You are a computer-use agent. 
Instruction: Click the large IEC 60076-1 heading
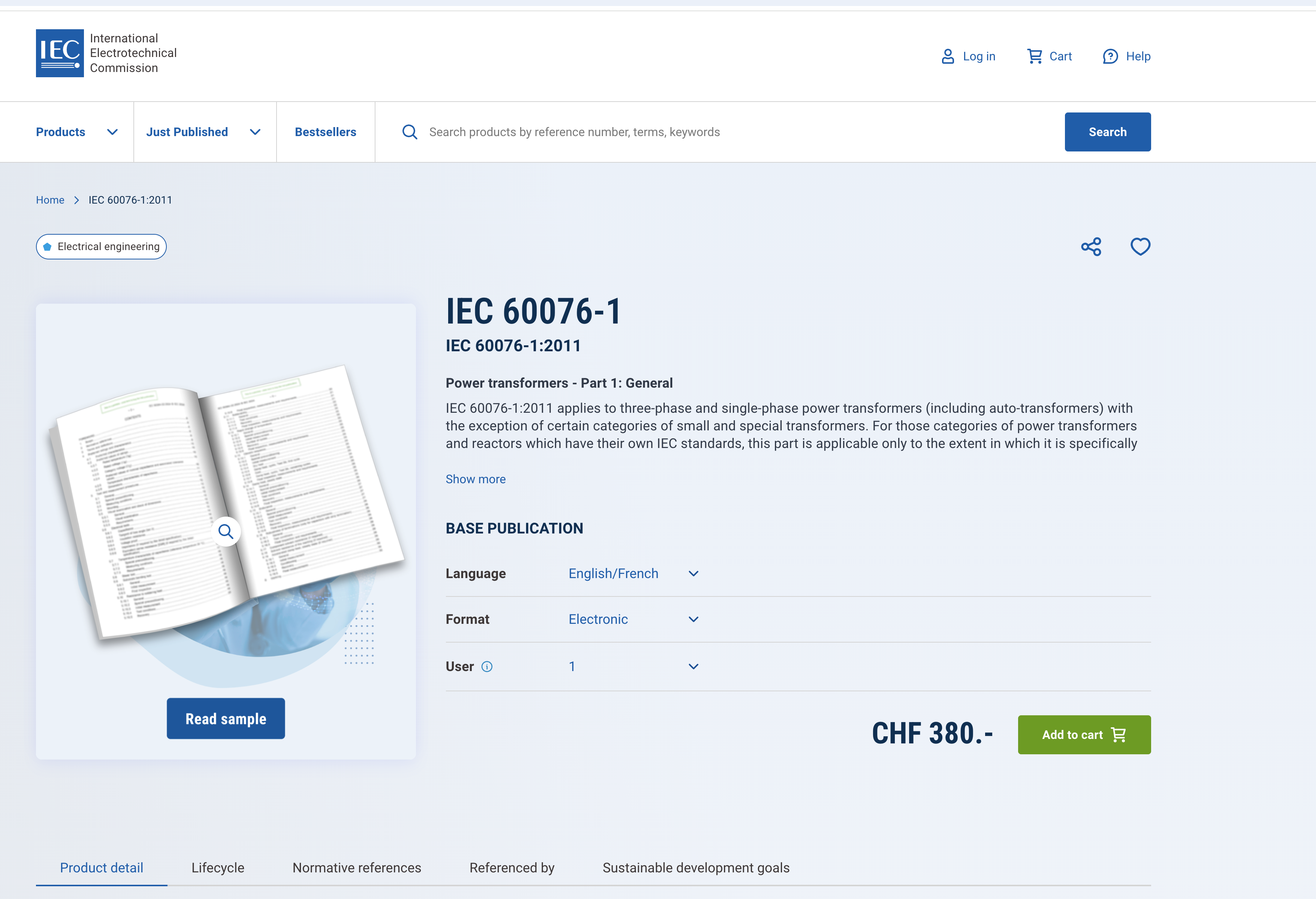tap(534, 312)
